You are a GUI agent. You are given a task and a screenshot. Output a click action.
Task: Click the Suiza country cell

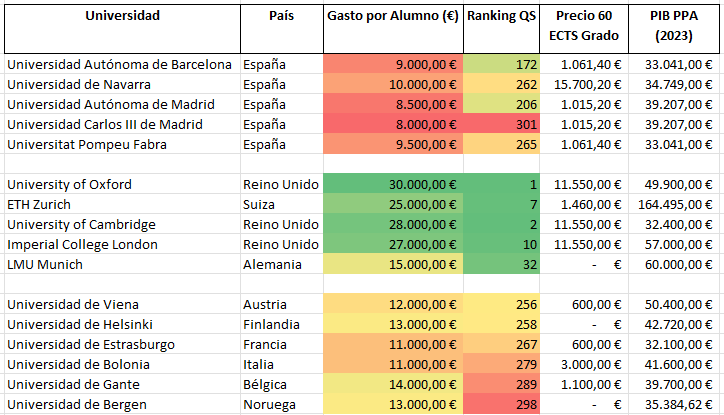(x=282, y=204)
